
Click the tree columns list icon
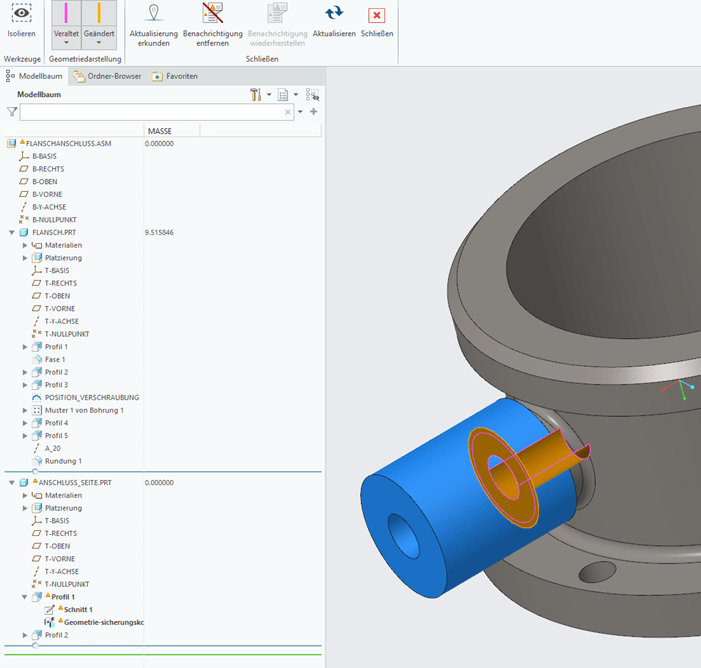(283, 94)
